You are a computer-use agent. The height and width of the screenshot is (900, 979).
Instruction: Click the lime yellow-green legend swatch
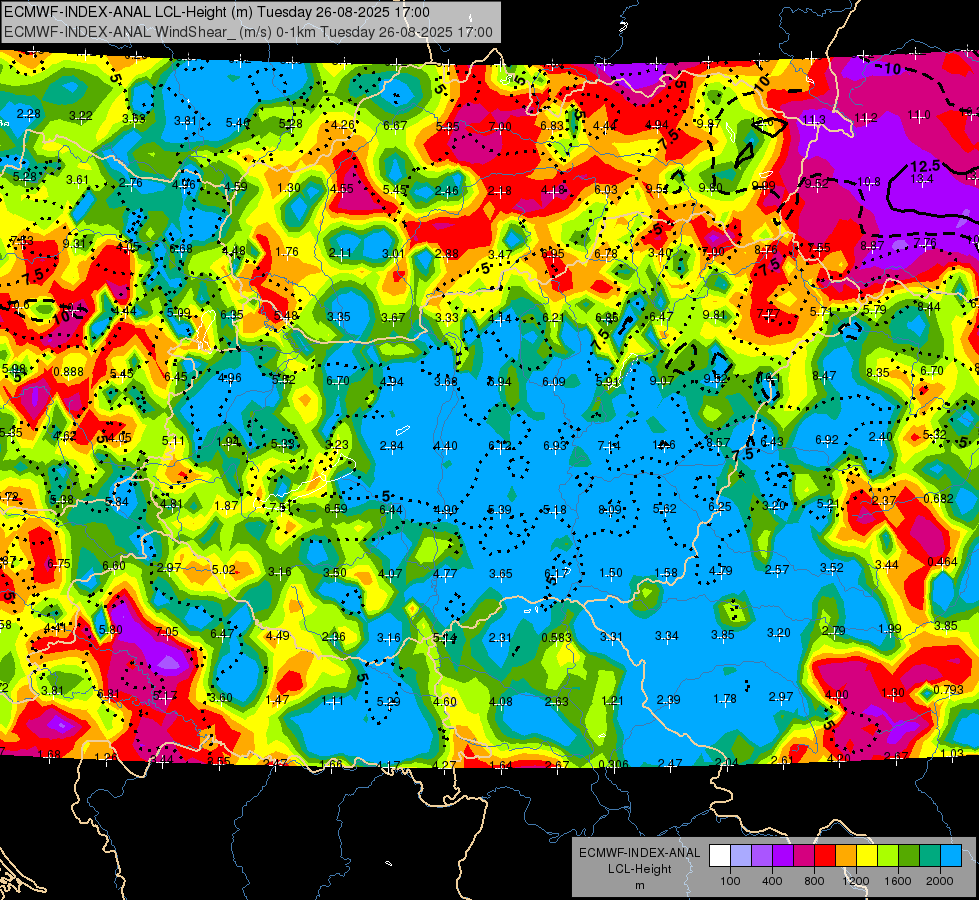888,855
